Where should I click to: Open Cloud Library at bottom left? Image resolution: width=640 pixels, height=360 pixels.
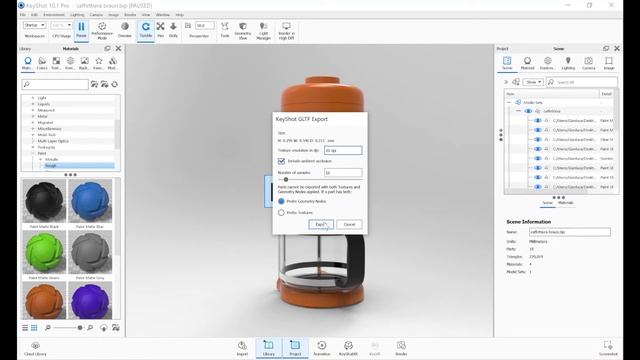pyautogui.click(x=36, y=349)
